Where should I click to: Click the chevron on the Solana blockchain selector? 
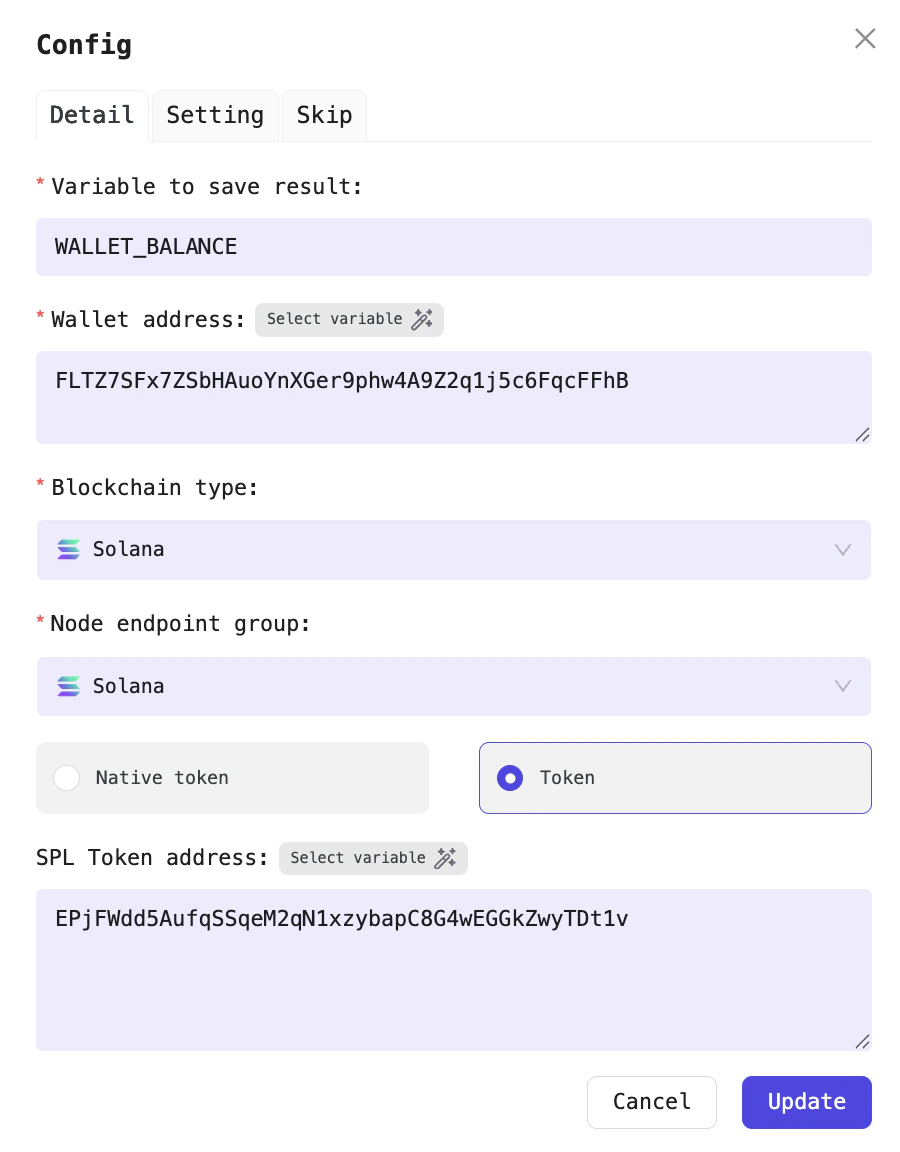click(842, 550)
